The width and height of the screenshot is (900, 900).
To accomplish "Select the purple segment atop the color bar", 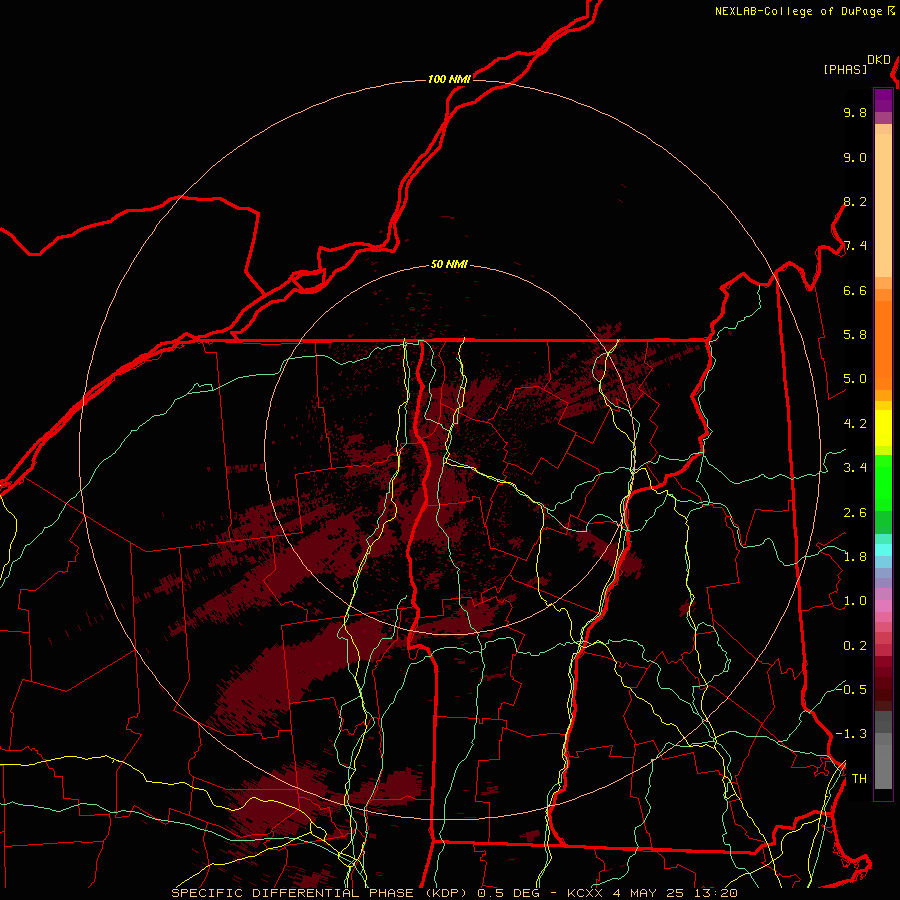I will [883, 100].
